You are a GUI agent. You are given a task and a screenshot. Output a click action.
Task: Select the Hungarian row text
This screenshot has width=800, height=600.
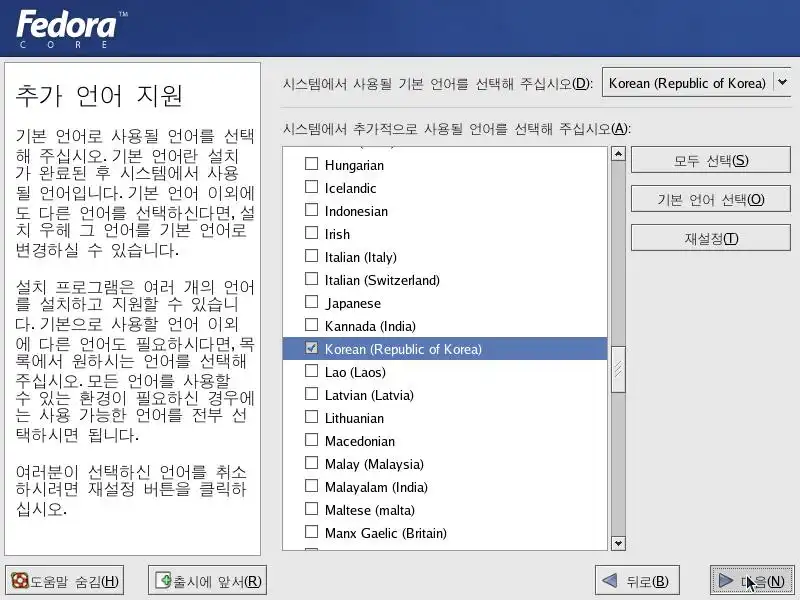point(355,165)
